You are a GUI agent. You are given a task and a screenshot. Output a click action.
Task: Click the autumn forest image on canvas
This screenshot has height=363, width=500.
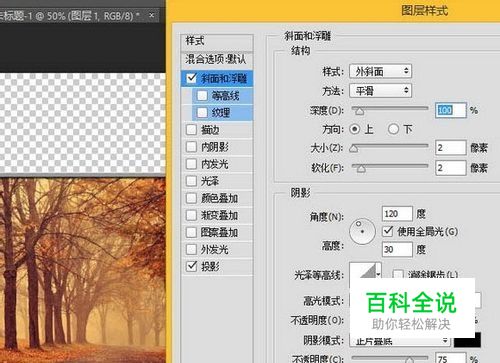83,270
